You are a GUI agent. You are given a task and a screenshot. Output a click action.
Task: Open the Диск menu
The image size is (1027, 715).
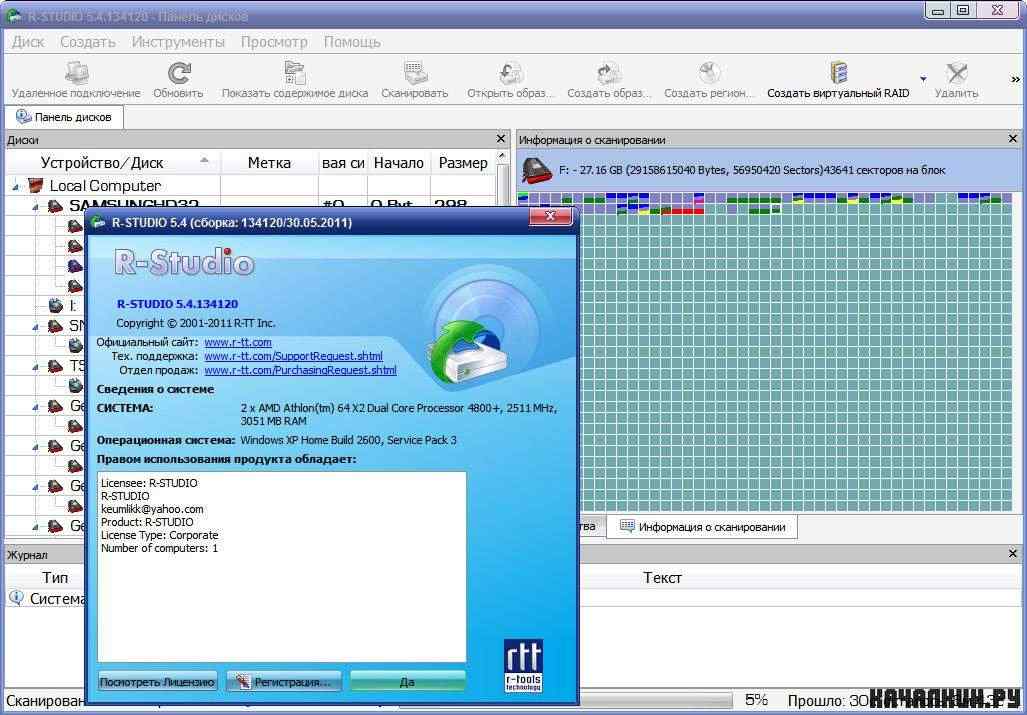[28, 42]
